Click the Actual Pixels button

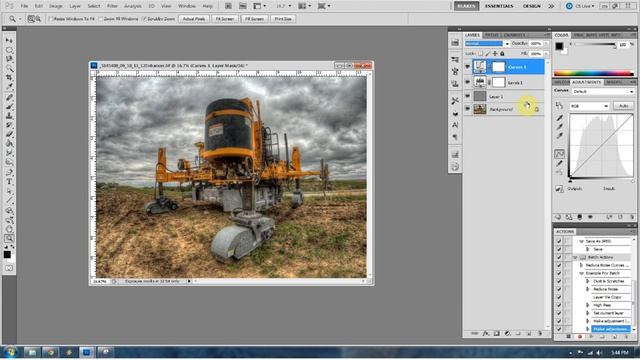click(194, 19)
